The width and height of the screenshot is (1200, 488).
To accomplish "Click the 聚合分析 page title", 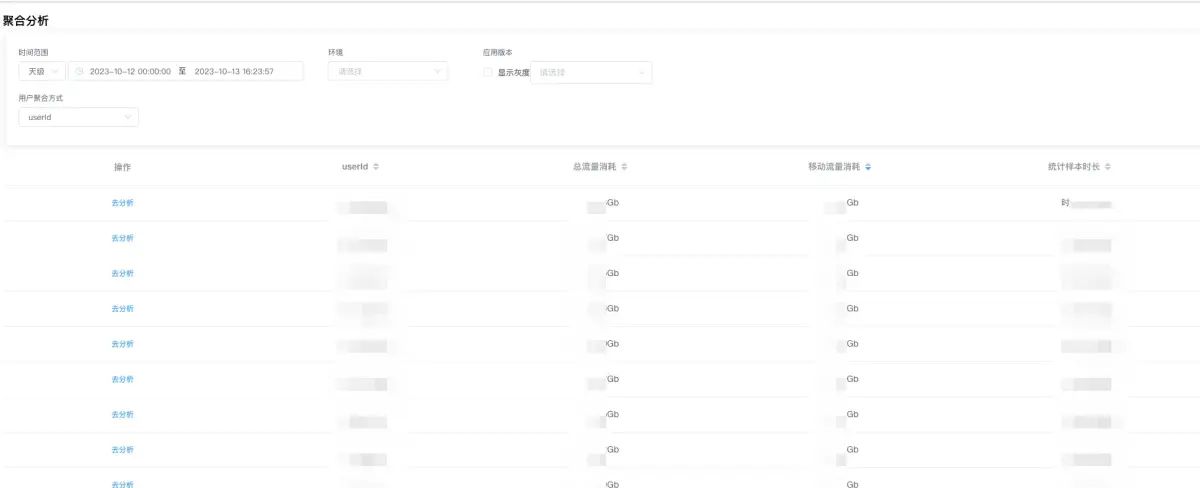I will [25, 20].
